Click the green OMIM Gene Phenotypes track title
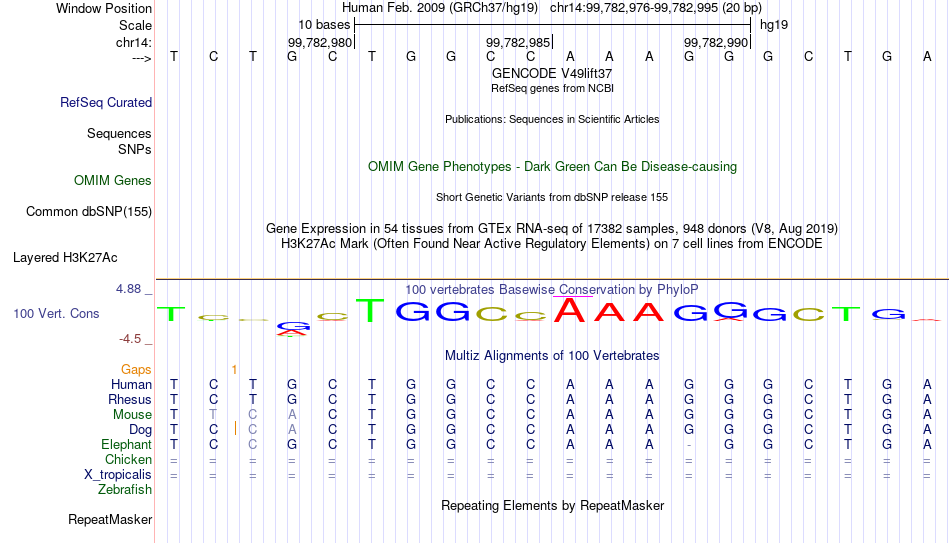950x543 pixels. click(552, 167)
